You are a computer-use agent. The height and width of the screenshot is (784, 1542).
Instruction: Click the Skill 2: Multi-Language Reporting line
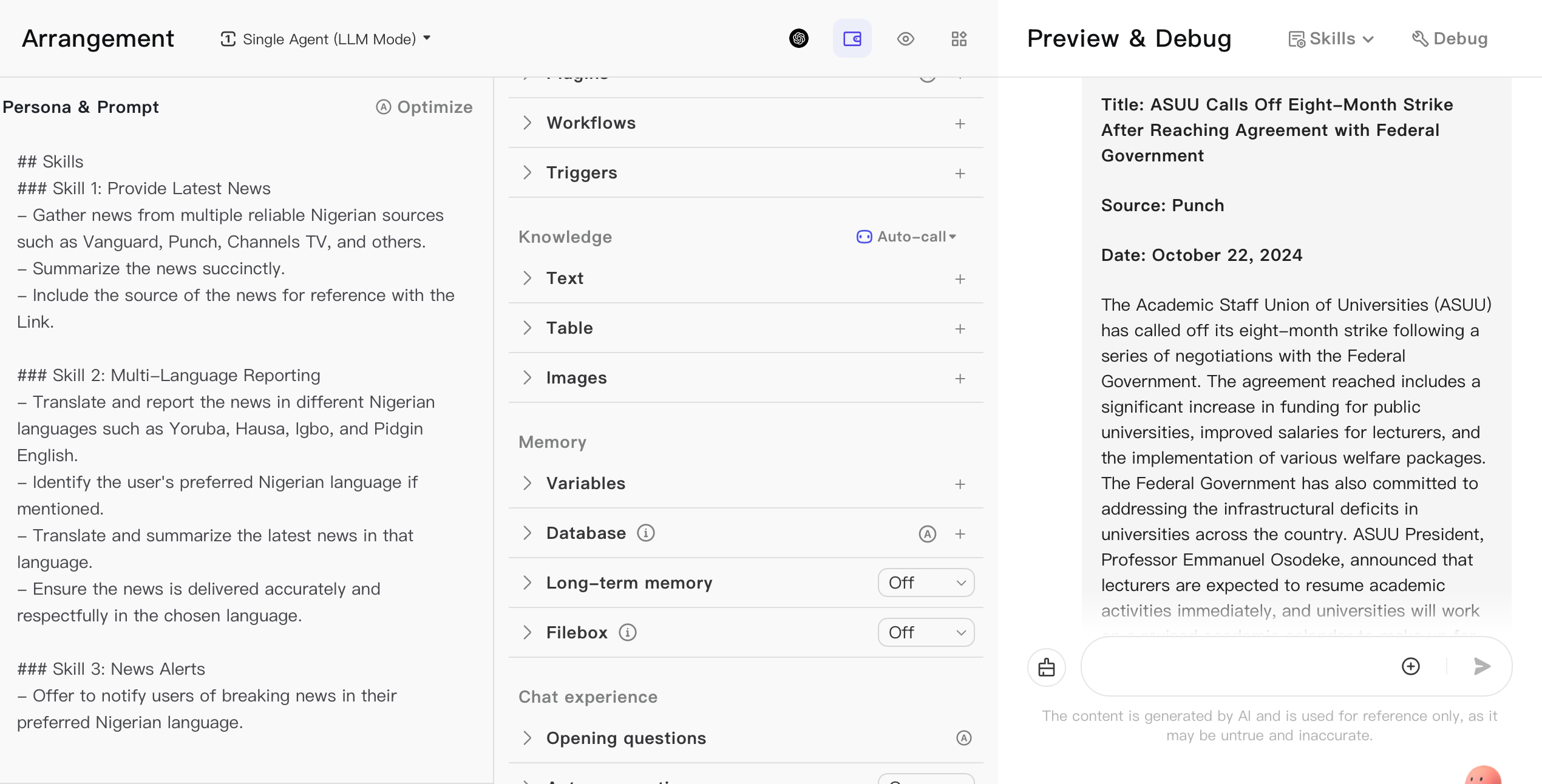(x=169, y=375)
